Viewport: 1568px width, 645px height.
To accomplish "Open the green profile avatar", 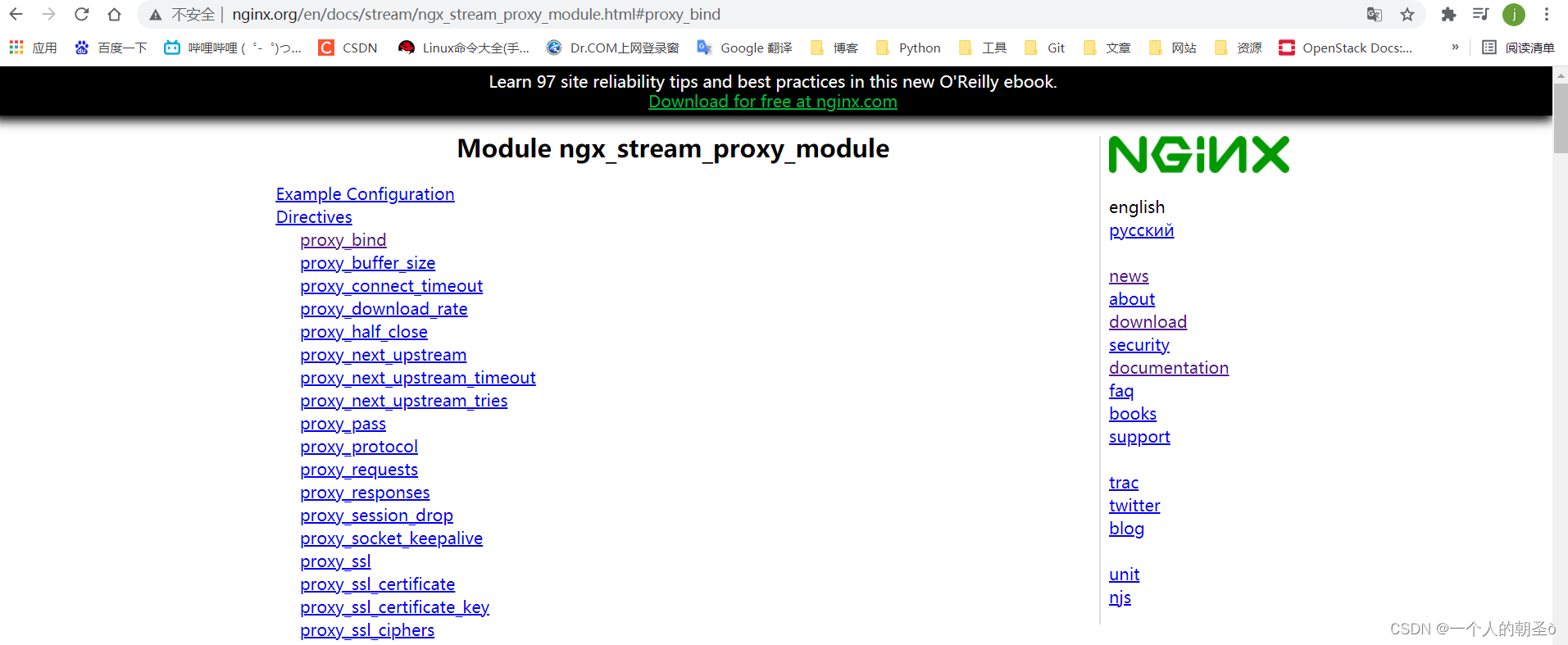I will (x=1514, y=14).
